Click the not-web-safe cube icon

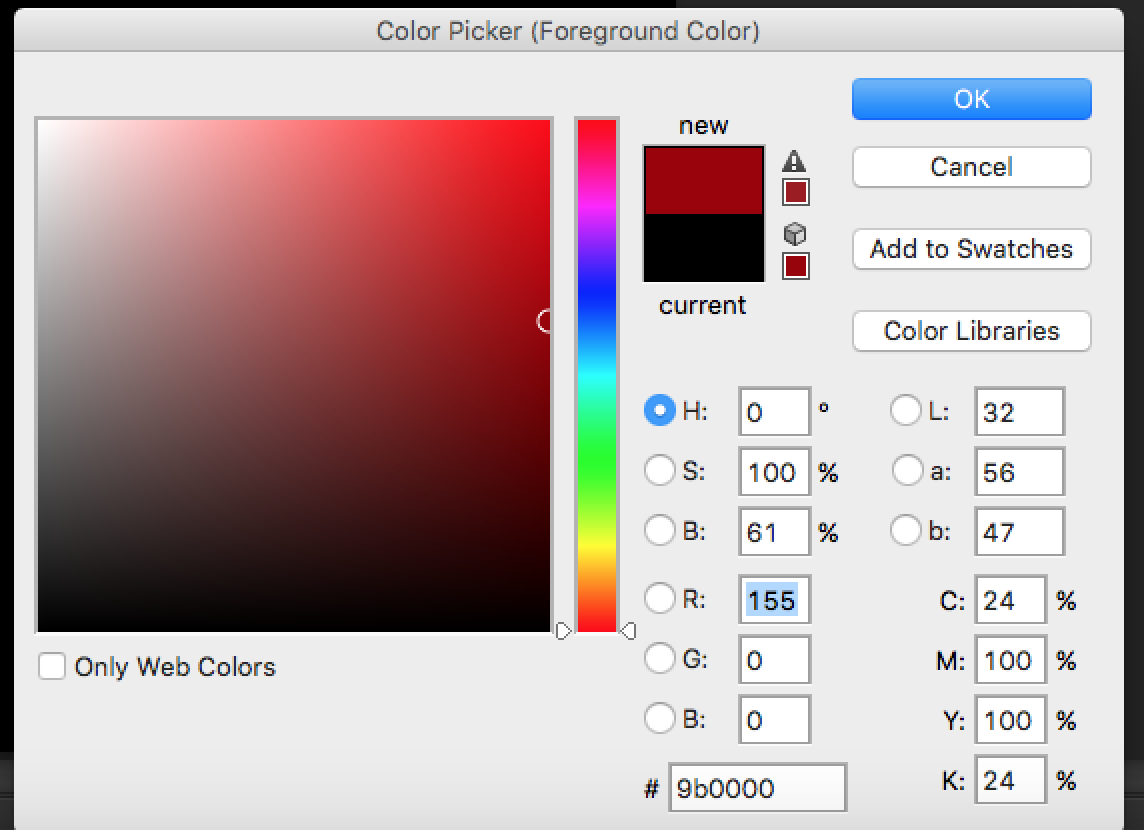point(795,234)
